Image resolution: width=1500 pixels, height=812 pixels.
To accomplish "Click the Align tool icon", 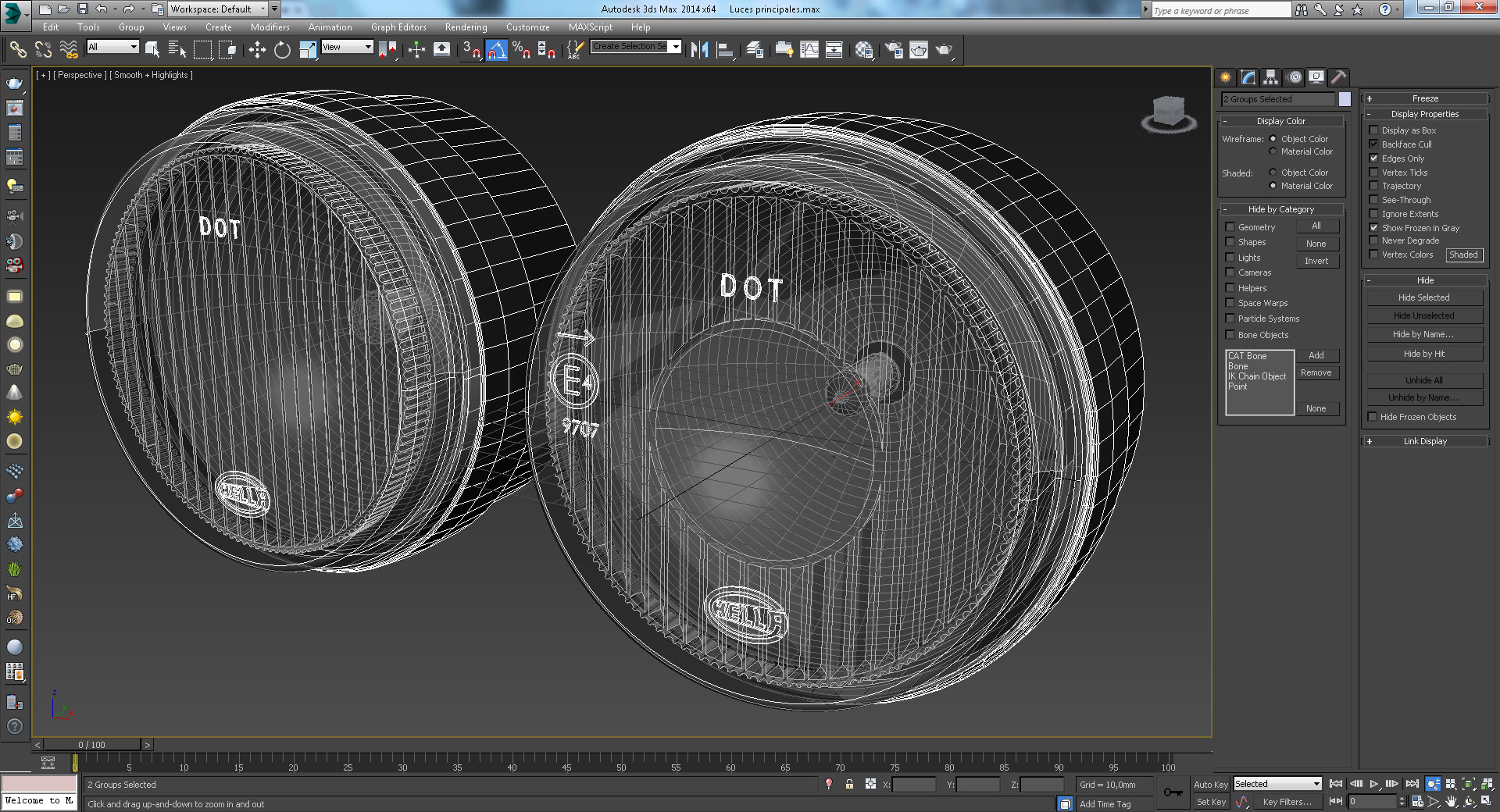I will 725,50.
